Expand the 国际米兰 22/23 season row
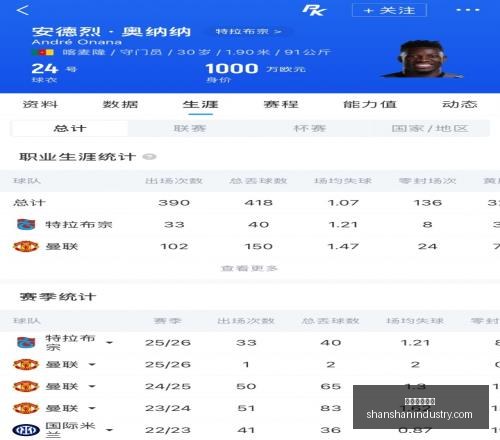Screen dimensions: 500x440 (x=109, y=430)
